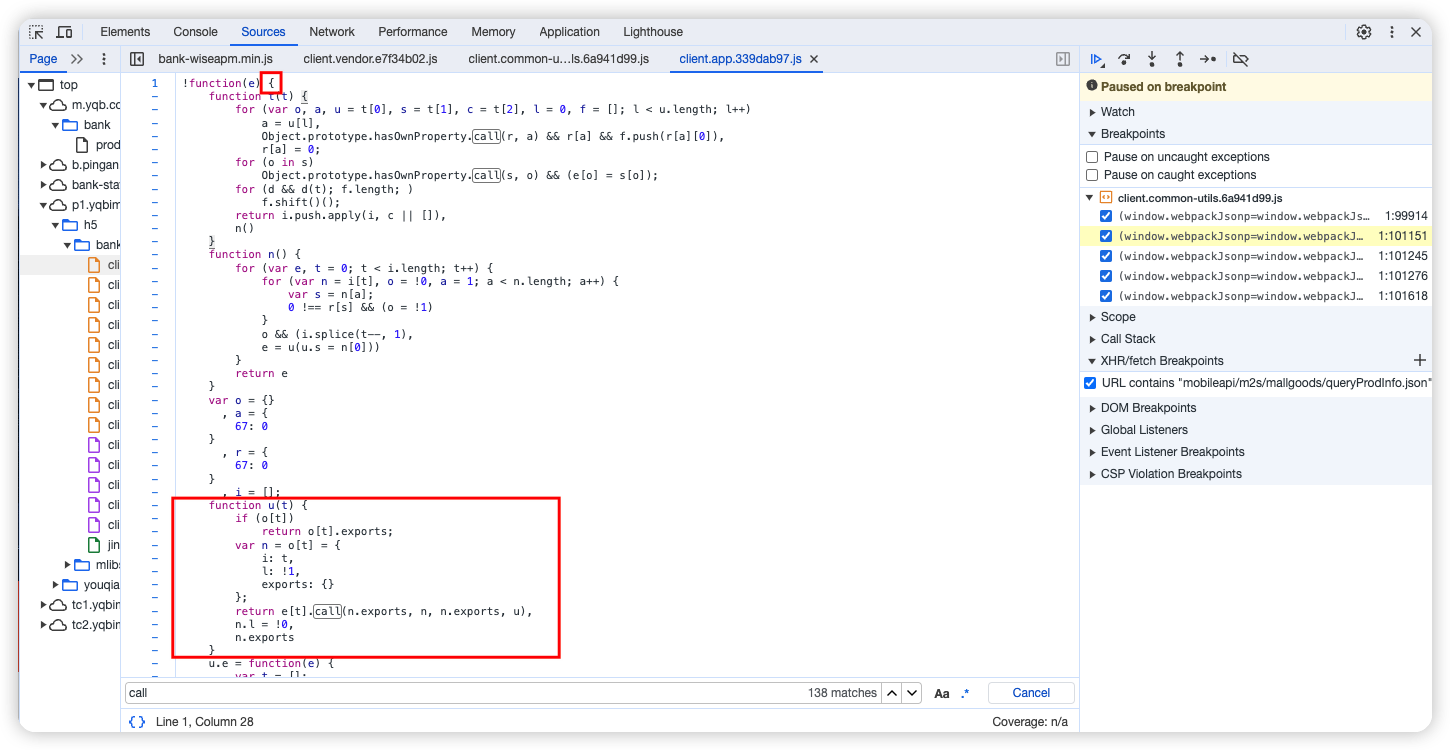Cancel the in-file search
Screen dimensions: 1450x750
point(1031,693)
